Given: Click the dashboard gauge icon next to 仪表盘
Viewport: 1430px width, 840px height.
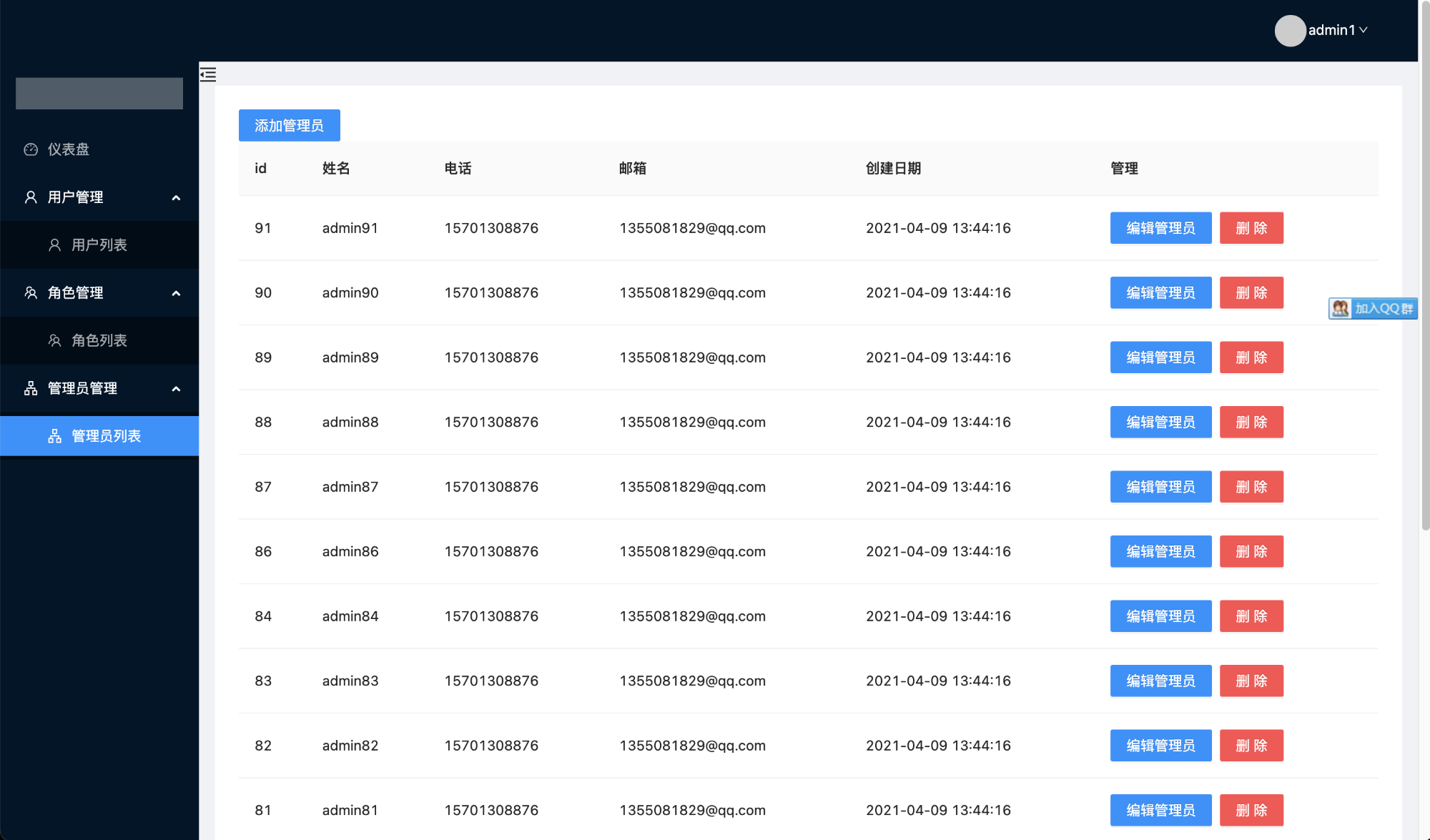Looking at the screenshot, I should click(31, 149).
